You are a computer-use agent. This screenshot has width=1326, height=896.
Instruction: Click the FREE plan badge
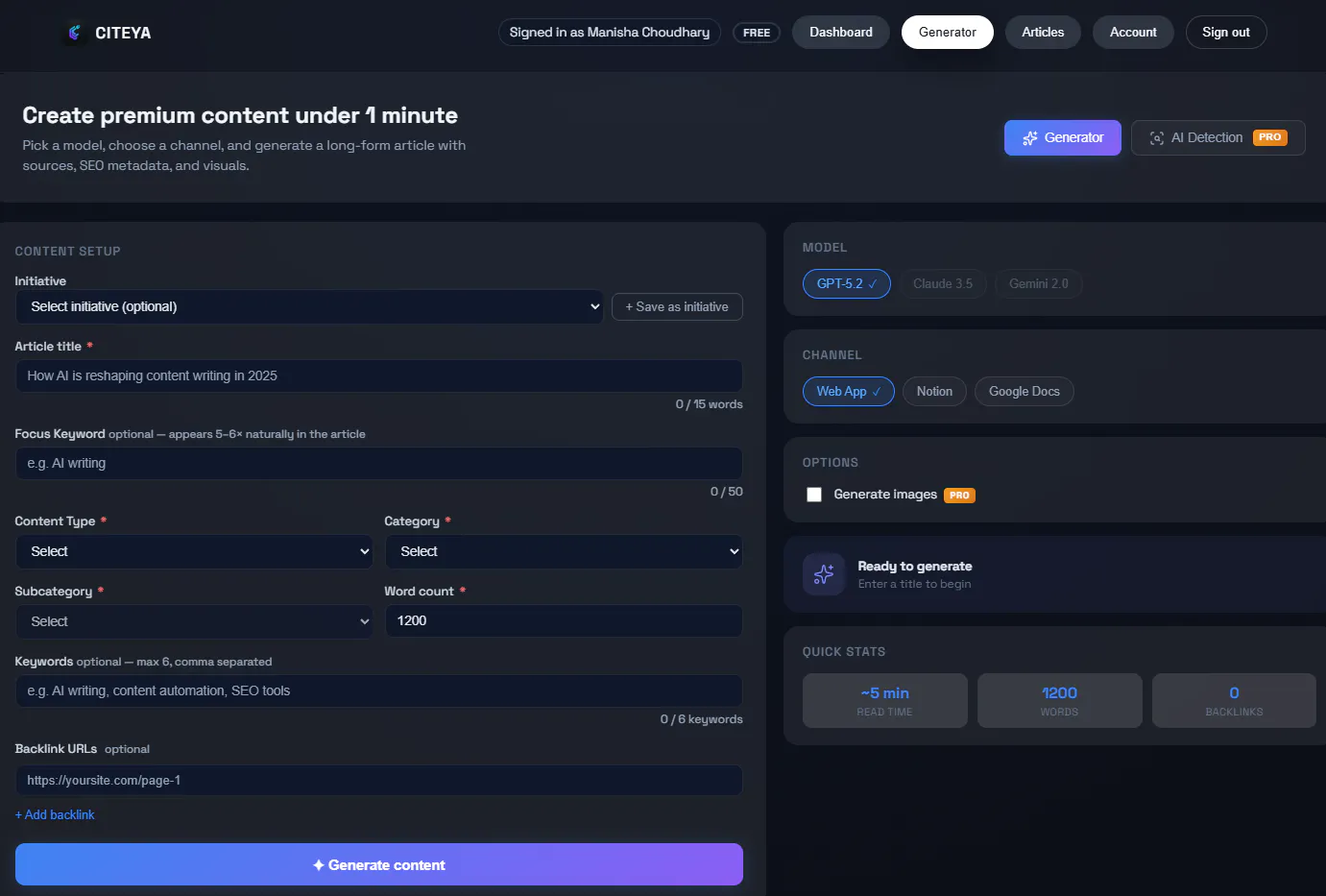point(757,33)
